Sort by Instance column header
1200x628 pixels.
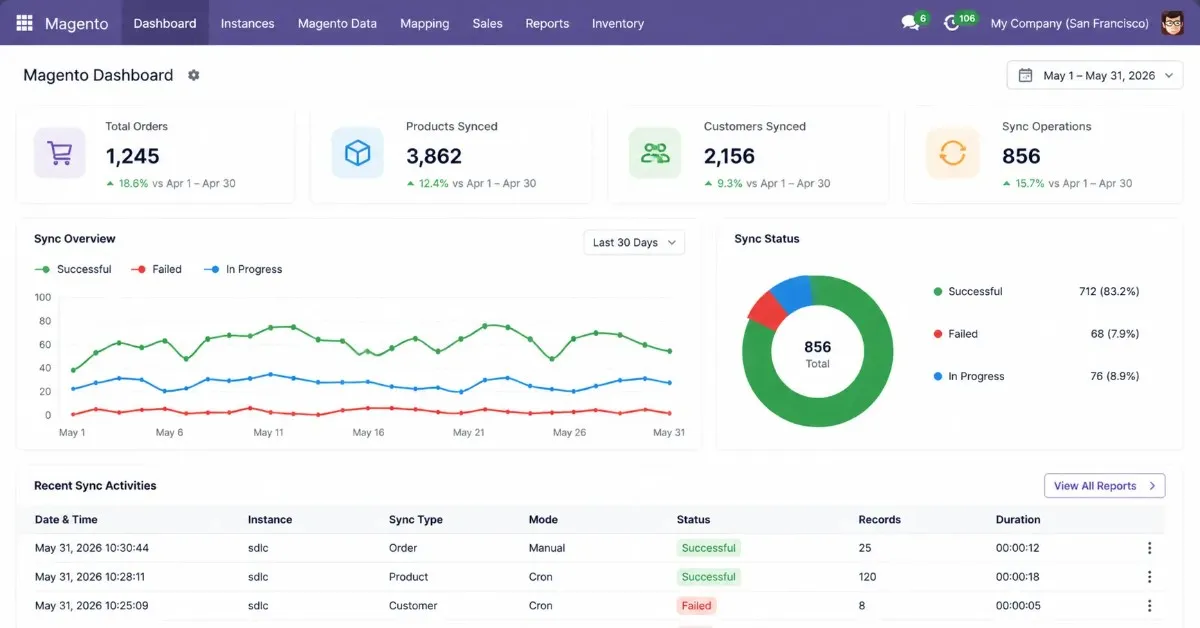[x=270, y=520]
